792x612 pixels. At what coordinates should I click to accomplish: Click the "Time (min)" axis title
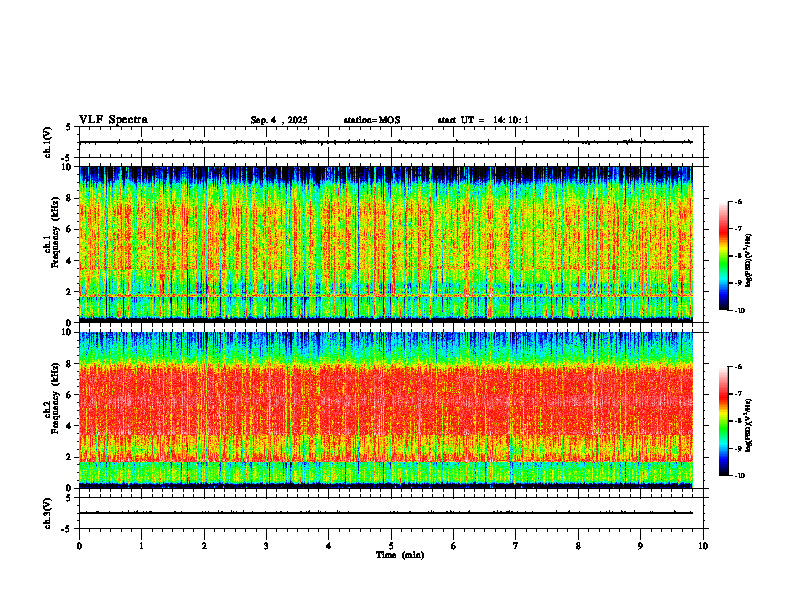point(400,555)
